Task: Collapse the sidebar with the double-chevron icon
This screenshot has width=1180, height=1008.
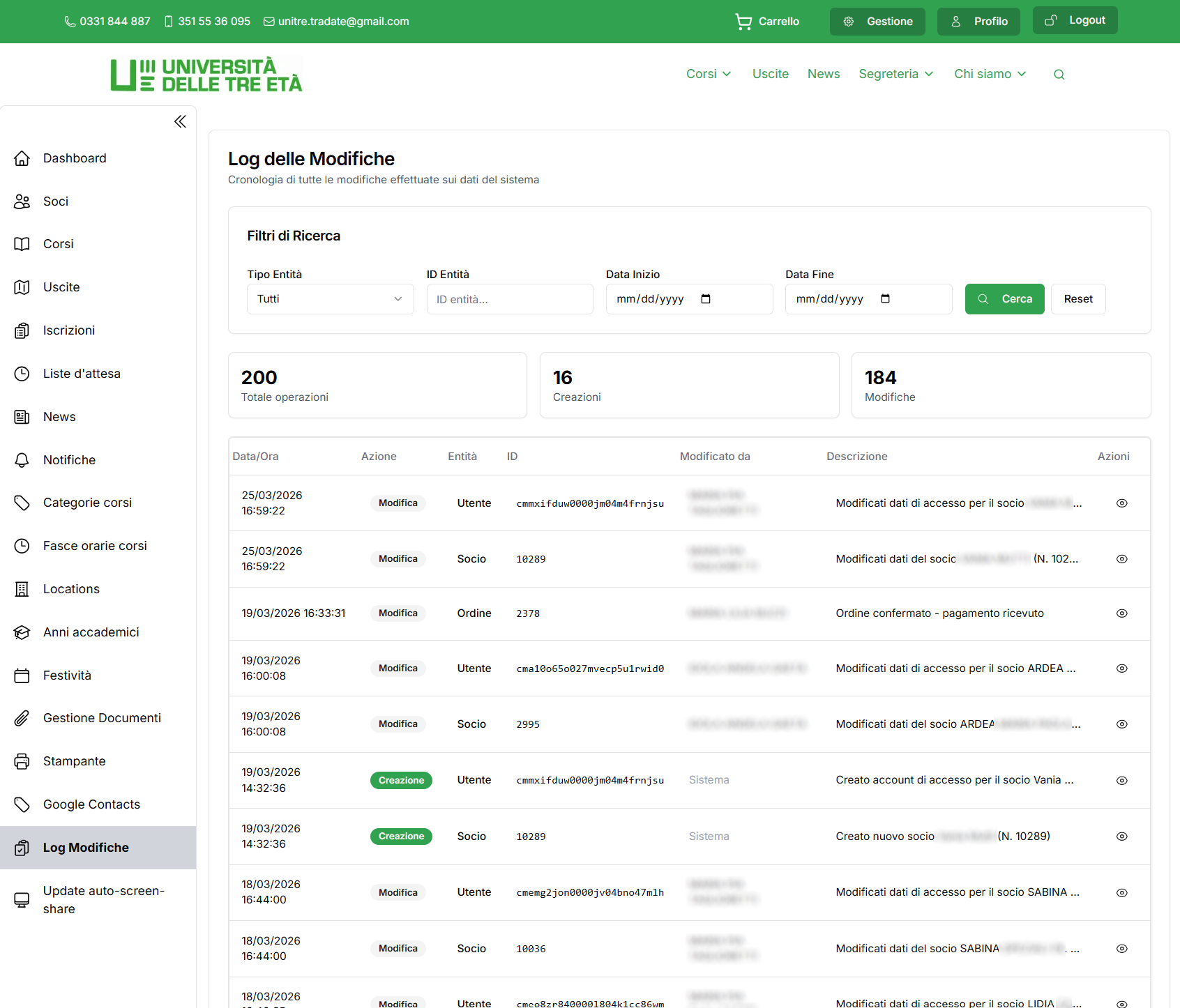Action: (180, 122)
